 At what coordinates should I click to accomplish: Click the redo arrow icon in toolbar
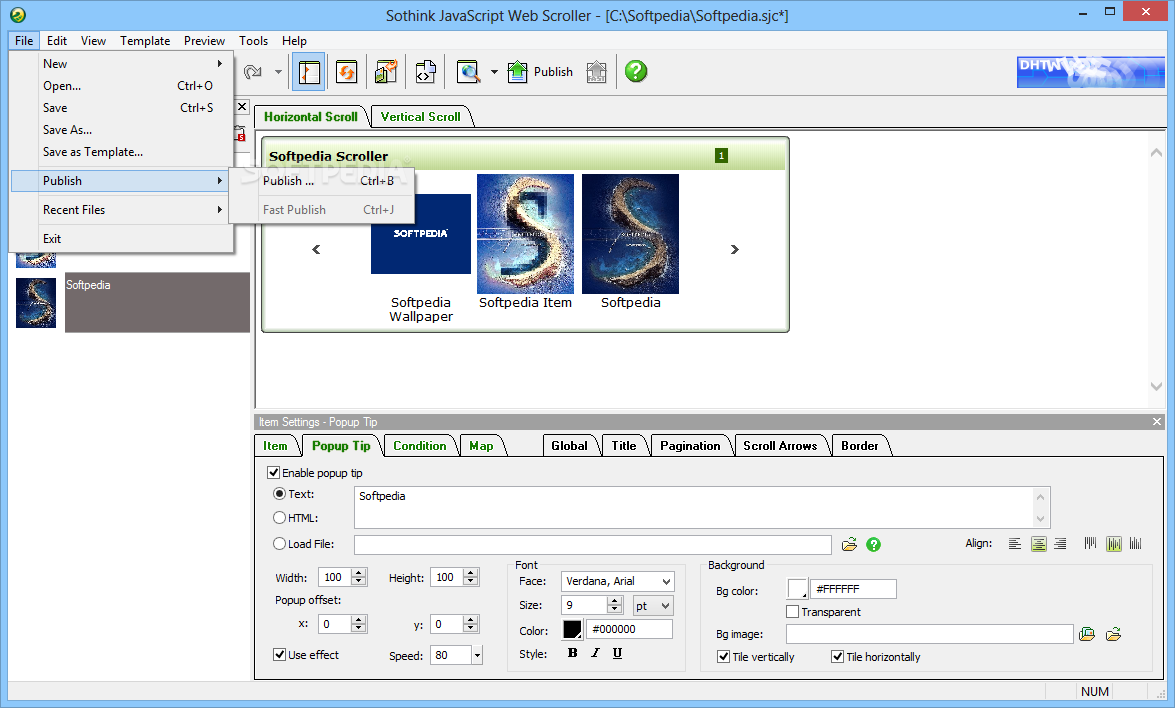(x=253, y=72)
